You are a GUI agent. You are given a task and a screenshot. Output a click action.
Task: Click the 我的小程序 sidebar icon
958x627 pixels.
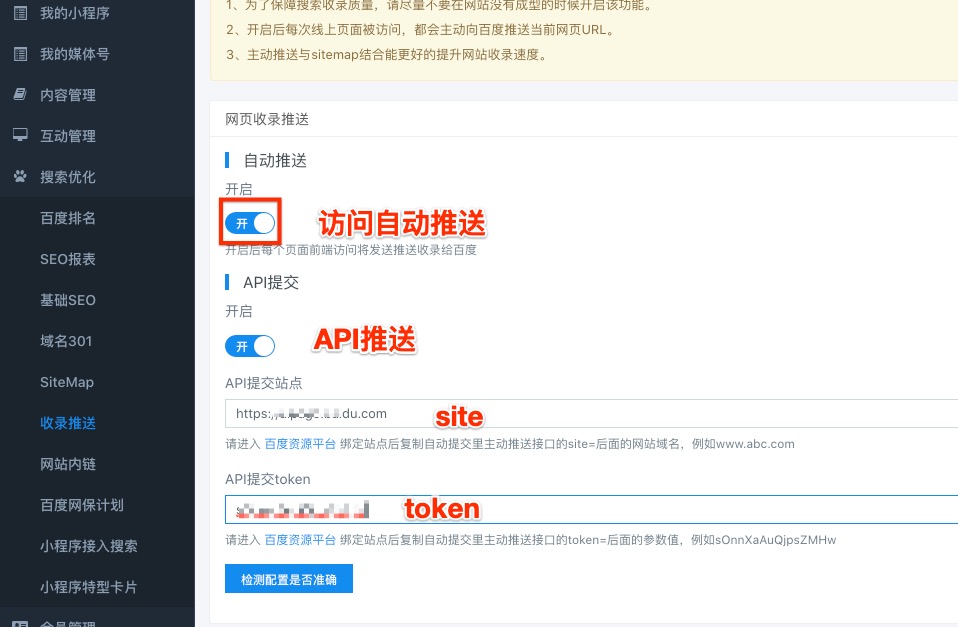click(20, 13)
